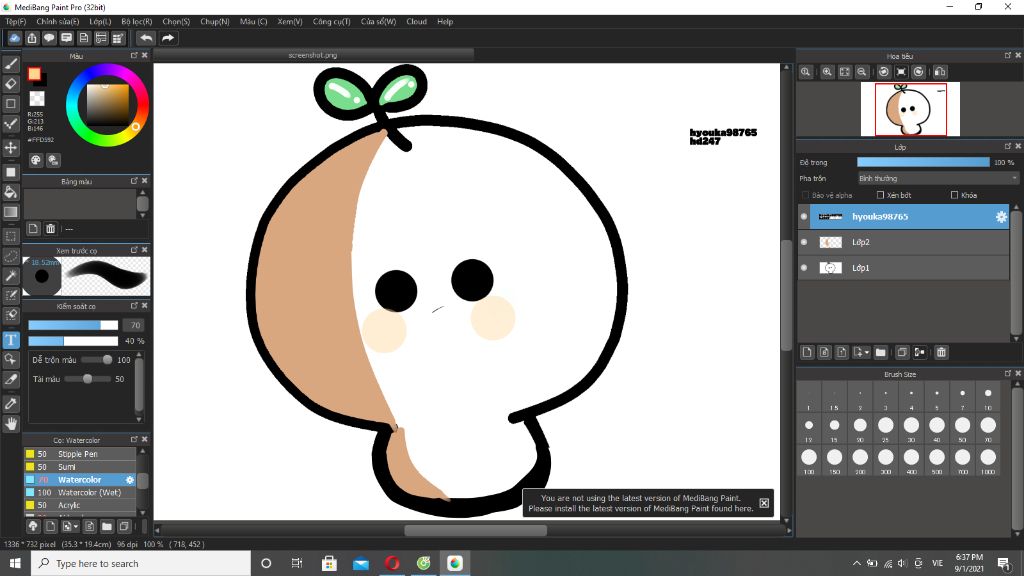Screen dimensions: 1024x576
Task: Open the Bộ lọc(R) menu
Action: click(x=136, y=21)
